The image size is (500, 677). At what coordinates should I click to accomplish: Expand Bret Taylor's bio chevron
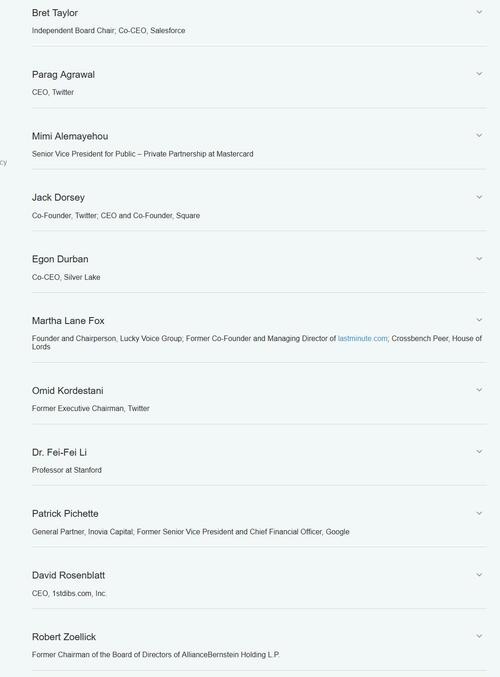point(479,12)
